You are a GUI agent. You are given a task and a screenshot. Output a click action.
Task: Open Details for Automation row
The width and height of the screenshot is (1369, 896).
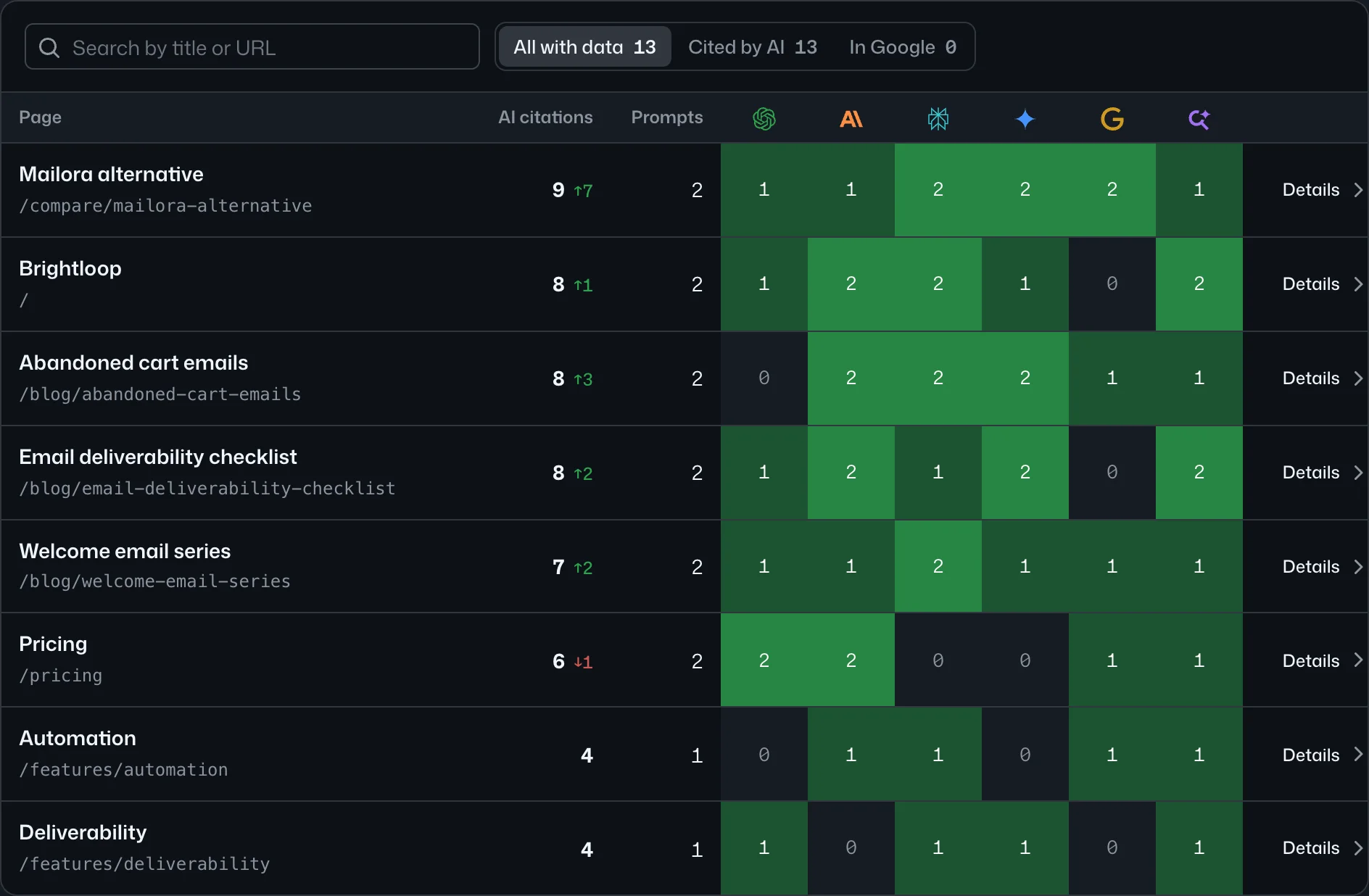tap(1323, 755)
